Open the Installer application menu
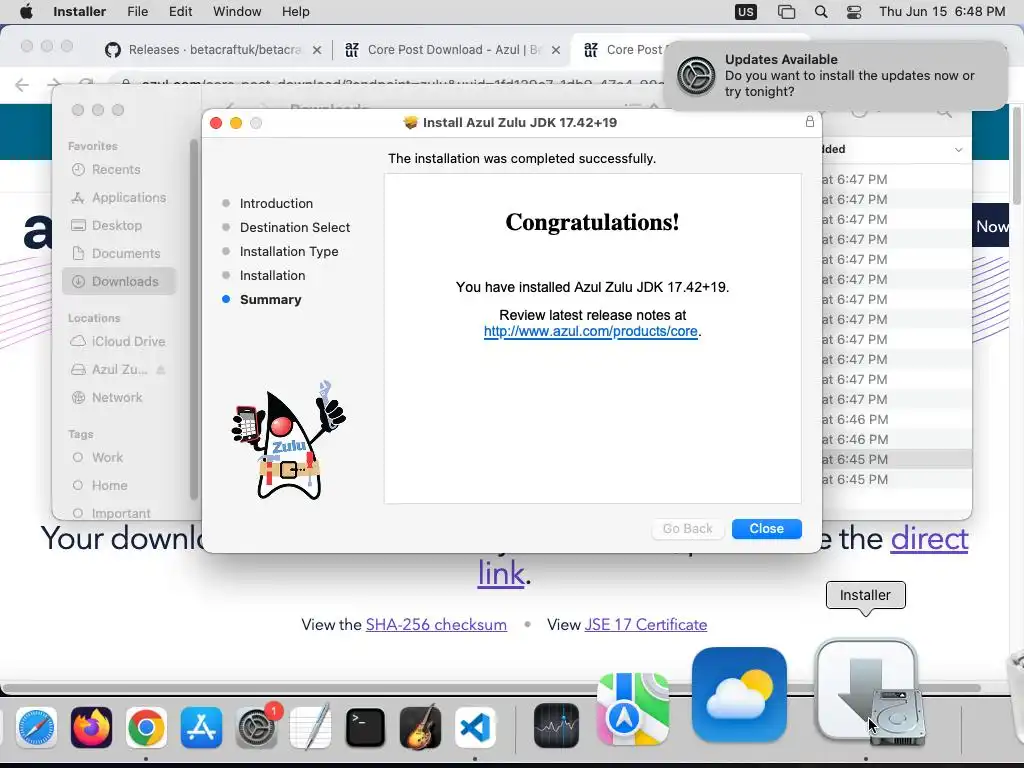Viewport: 1024px width, 768px height. pos(79,11)
